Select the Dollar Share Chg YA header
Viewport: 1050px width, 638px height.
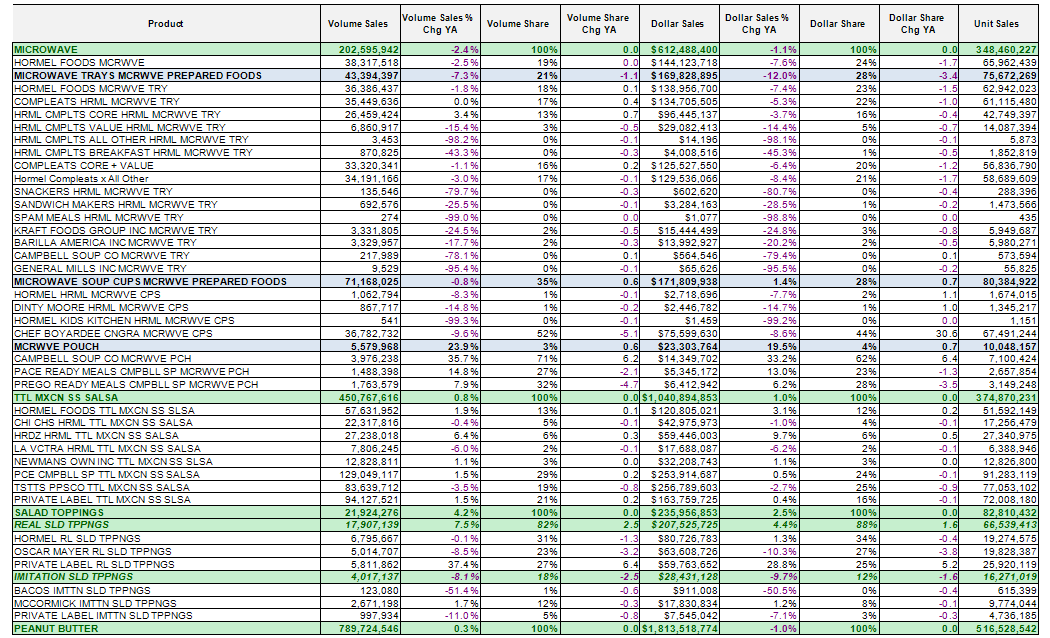click(x=917, y=24)
